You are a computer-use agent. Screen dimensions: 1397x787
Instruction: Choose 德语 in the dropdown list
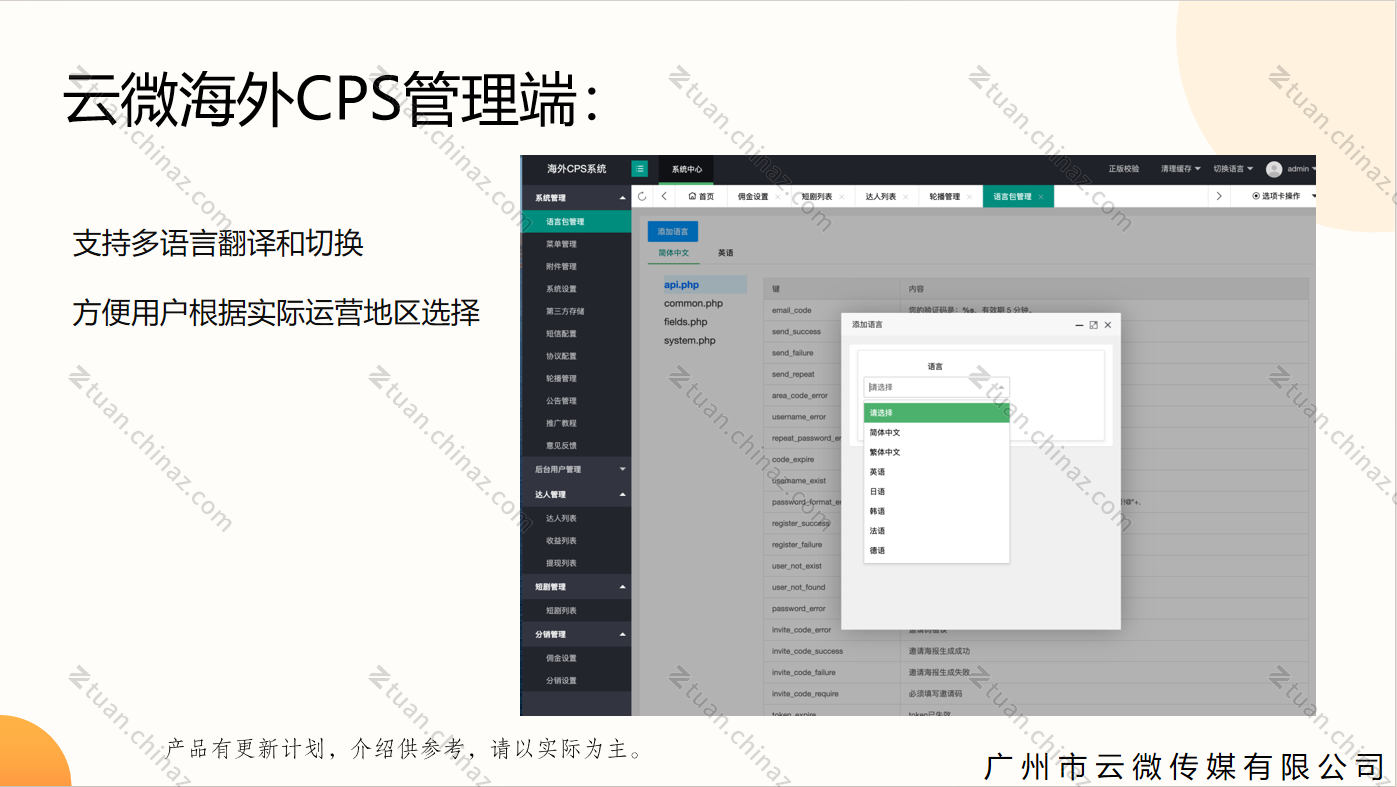click(936, 551)
